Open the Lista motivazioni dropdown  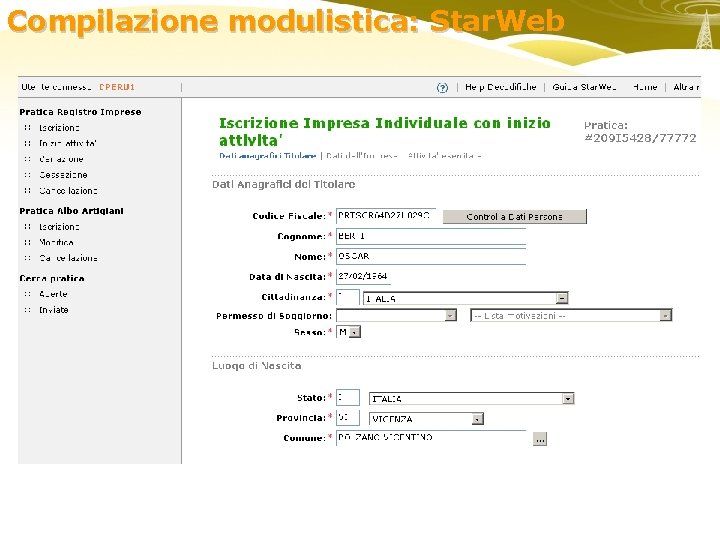[571, 315]
